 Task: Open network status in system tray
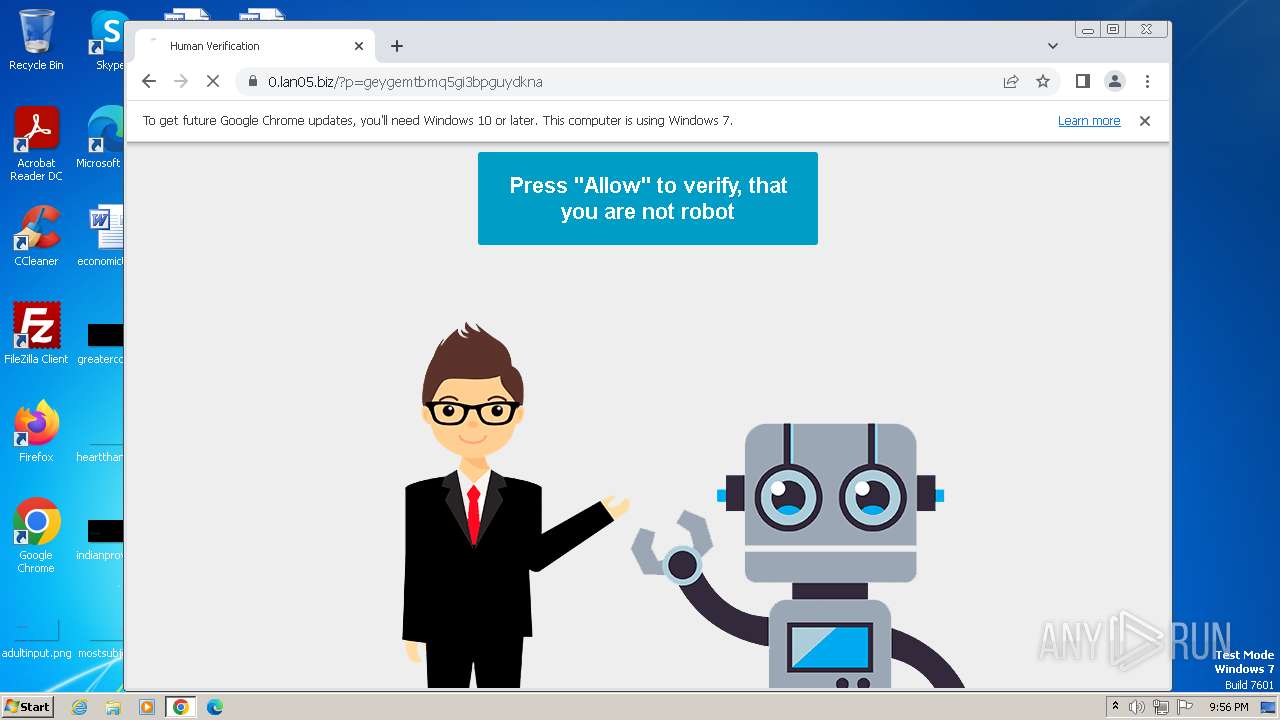tap(1161, 707)
